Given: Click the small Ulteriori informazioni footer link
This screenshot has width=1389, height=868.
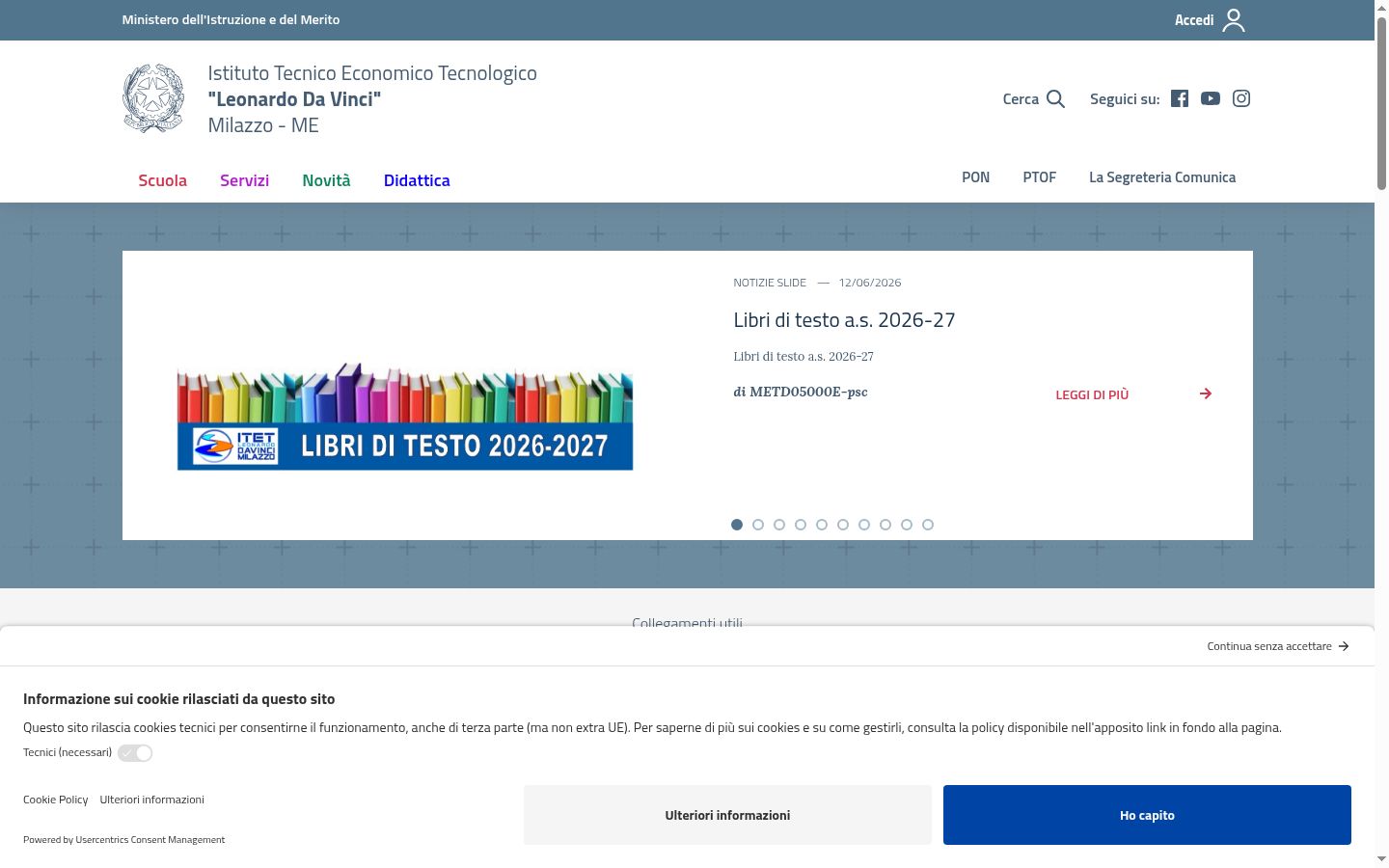Looking at the screenshot, I should click(151, 800).
